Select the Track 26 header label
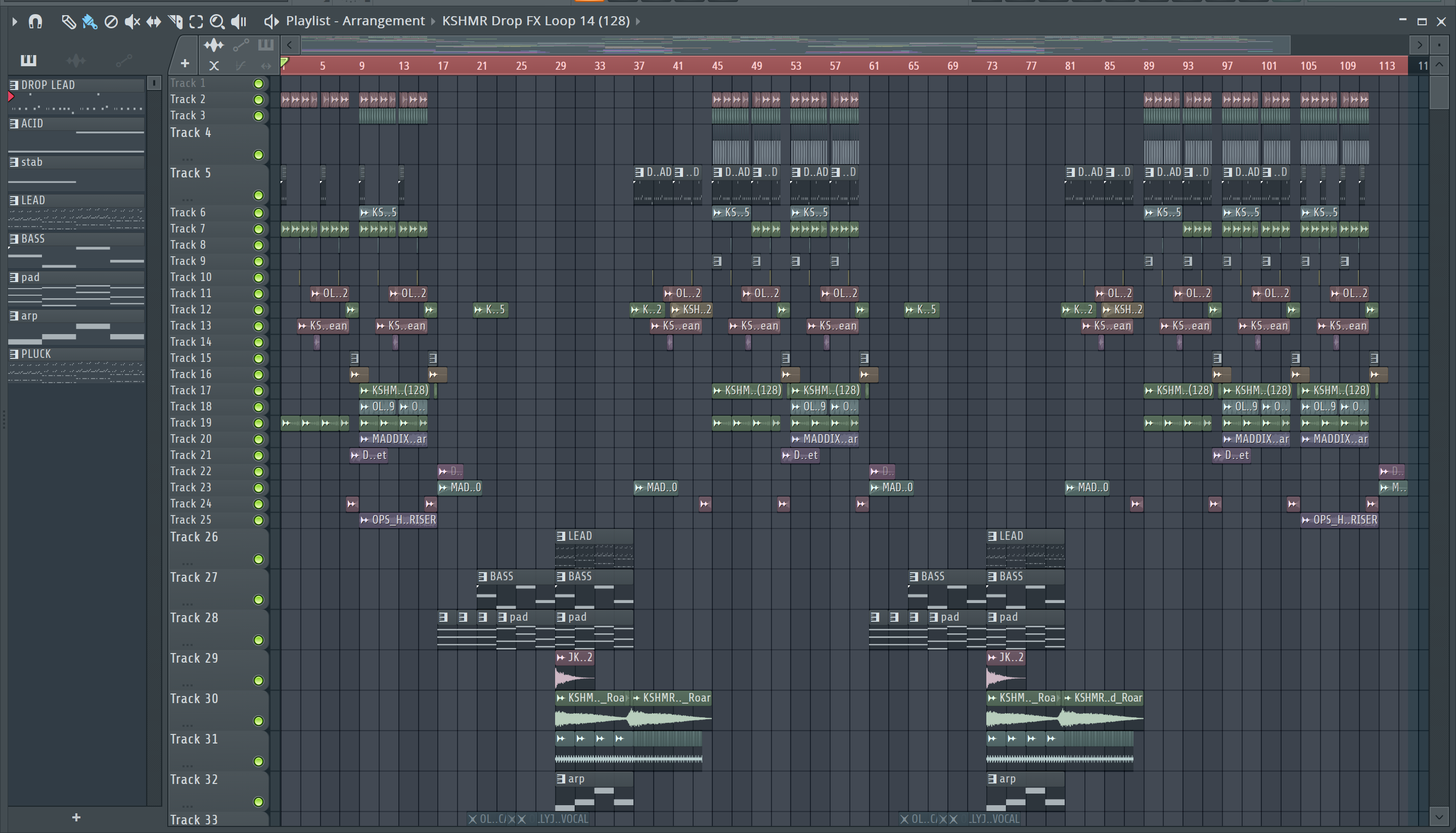Screen dimensions: 1456x833 [x=194, y=537]
